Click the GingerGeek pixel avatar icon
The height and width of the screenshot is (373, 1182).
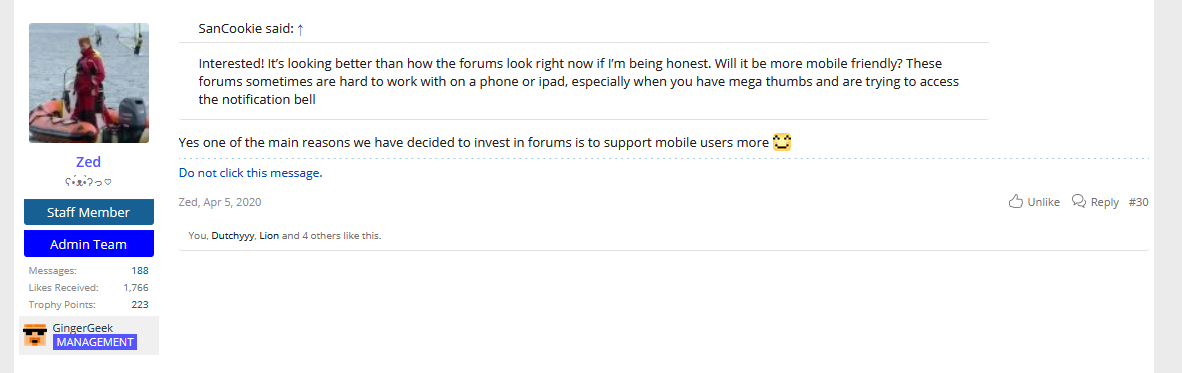pyautogui.click(x=35, y=335)
